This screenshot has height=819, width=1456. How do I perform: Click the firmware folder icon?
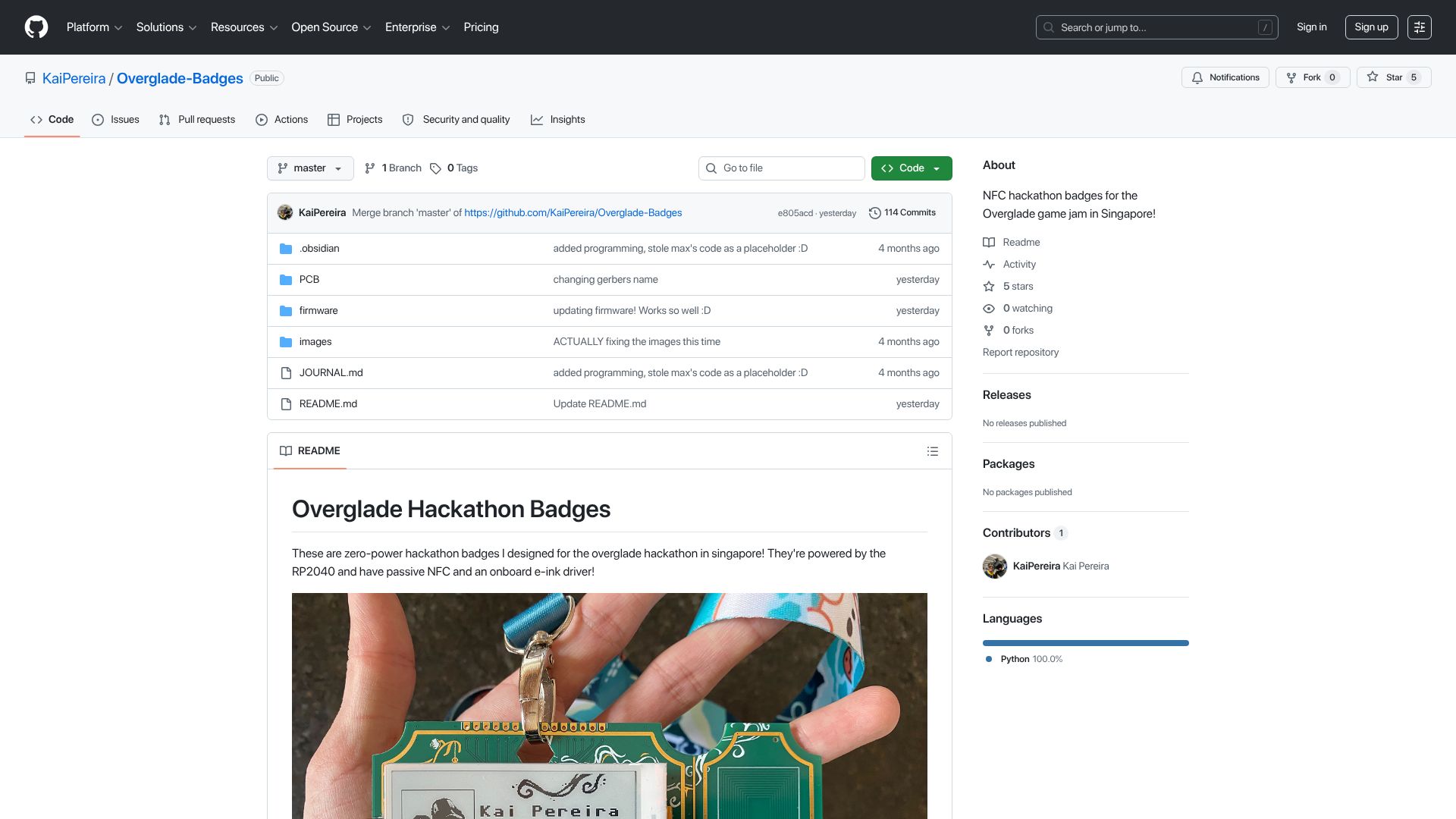[286, 311]
